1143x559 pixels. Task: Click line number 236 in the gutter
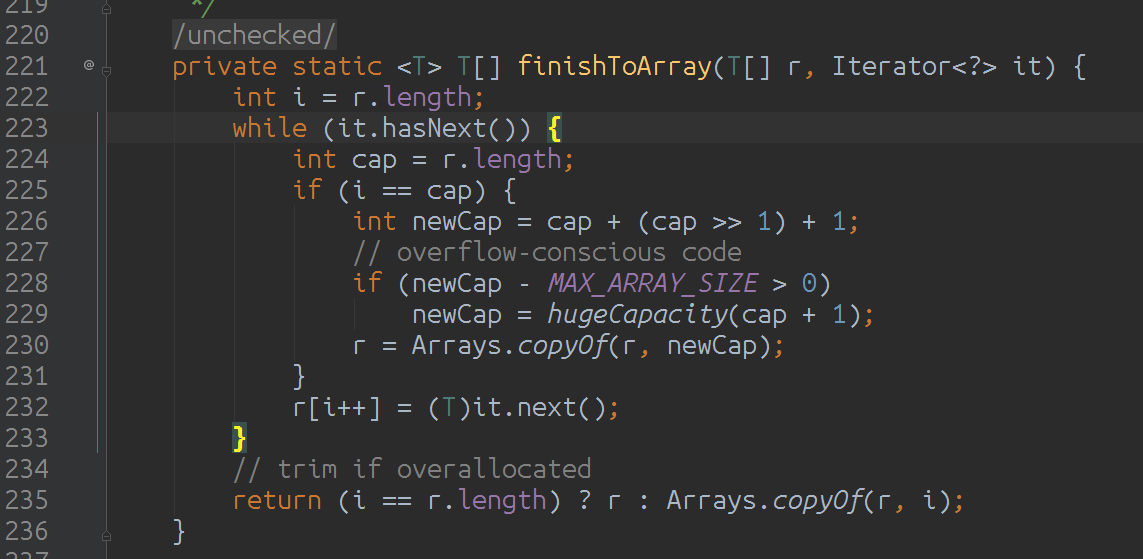coord(27,531)
